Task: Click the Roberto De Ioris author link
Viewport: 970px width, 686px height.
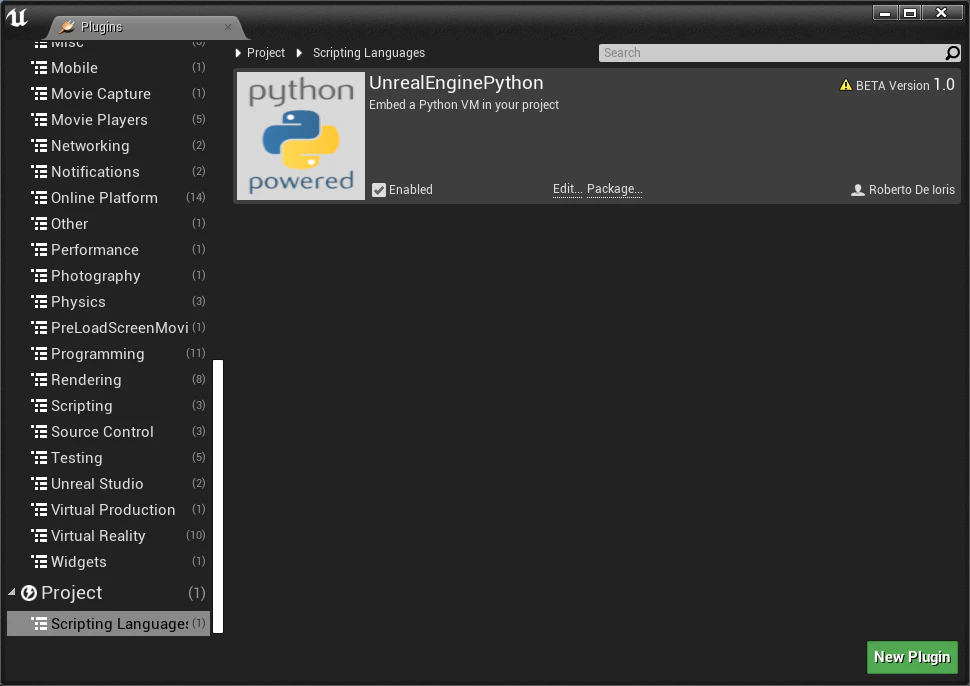Action: [911, 190]
